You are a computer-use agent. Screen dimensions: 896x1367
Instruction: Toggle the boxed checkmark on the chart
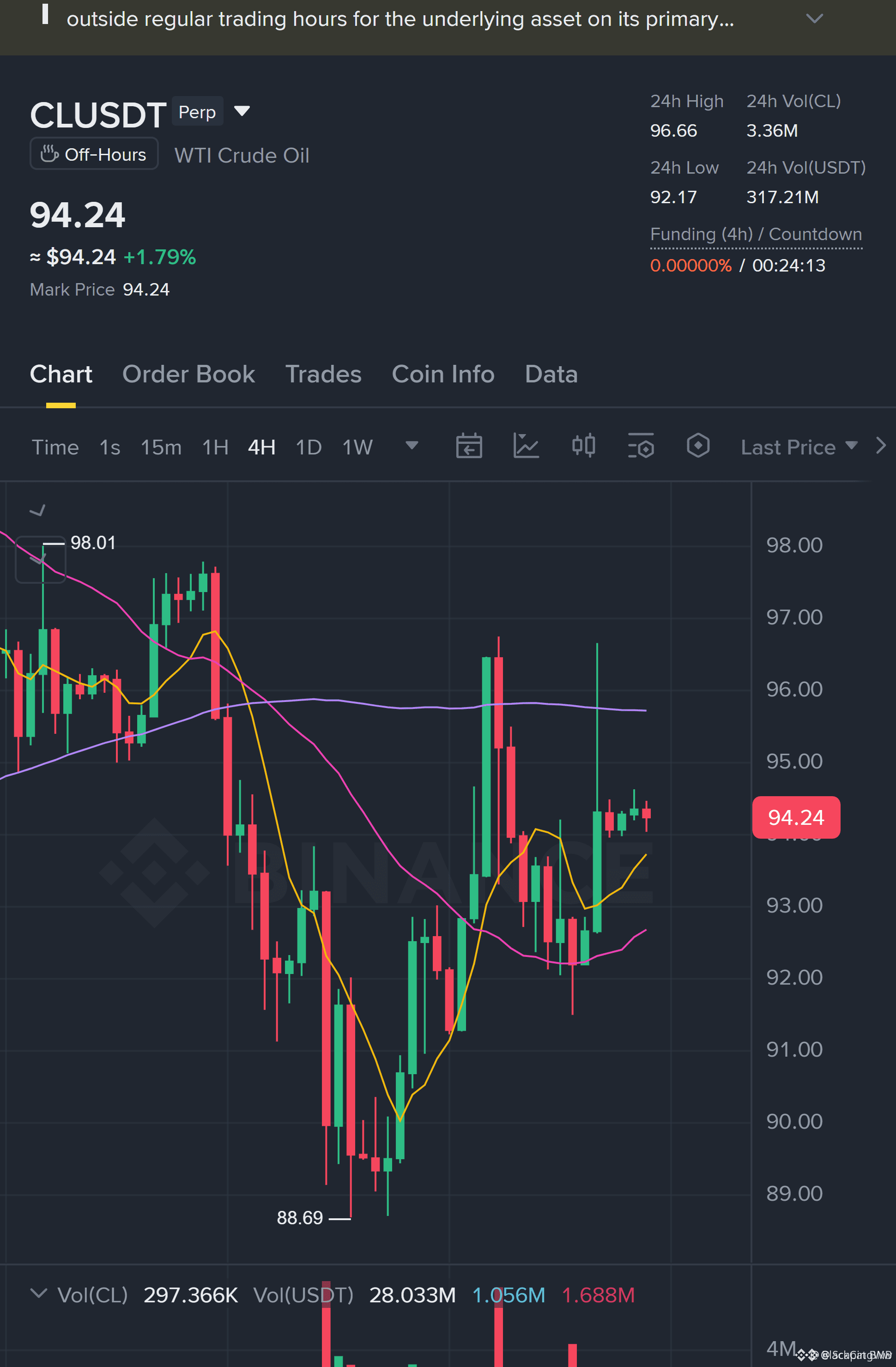pyautogui.click(x=40, y=559)
